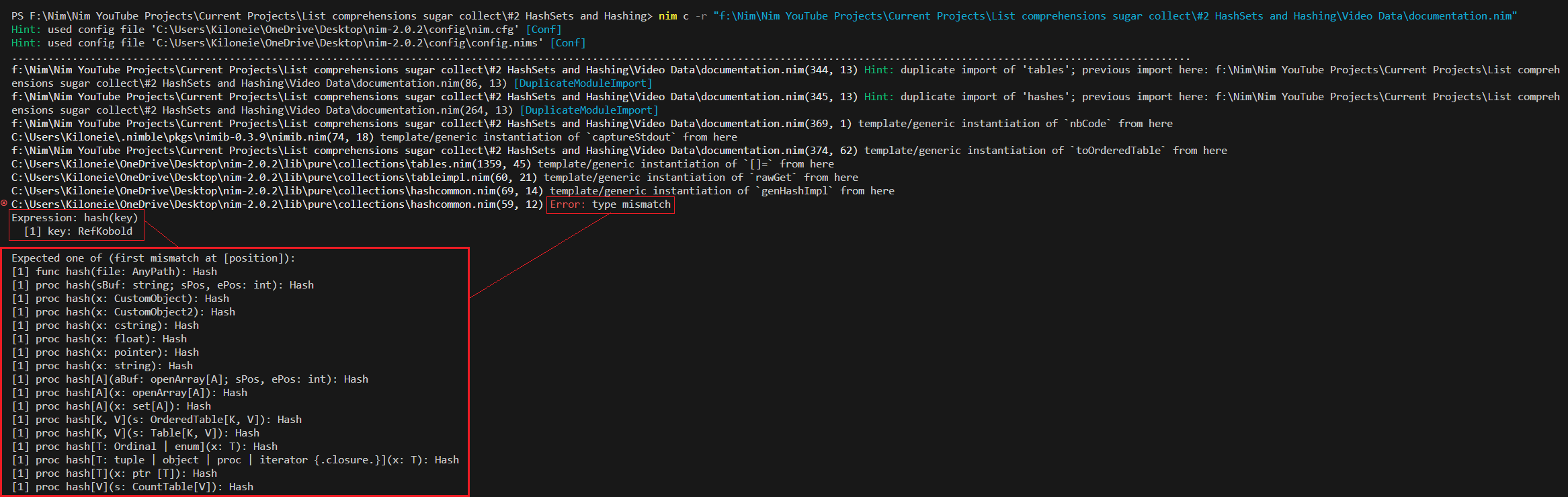The width and height of the screenshot is (1568, 497).
Task: Click the 'proc hash[A](aBuf: openArray[A]; sPos, ePos' line
Action: (190, 379)
